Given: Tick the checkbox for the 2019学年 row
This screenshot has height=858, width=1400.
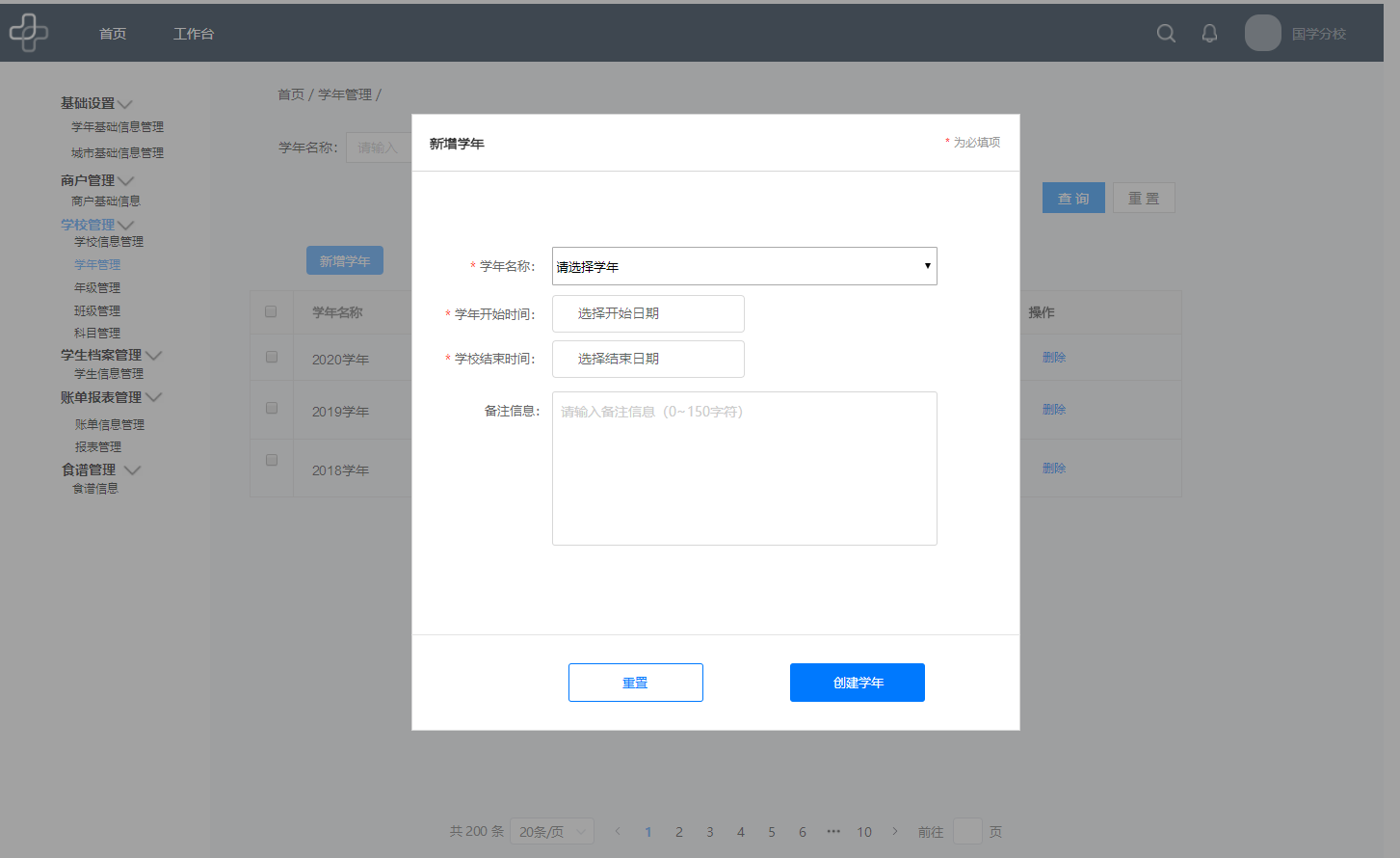Looking at the screenshot, I should pos(272,408).
